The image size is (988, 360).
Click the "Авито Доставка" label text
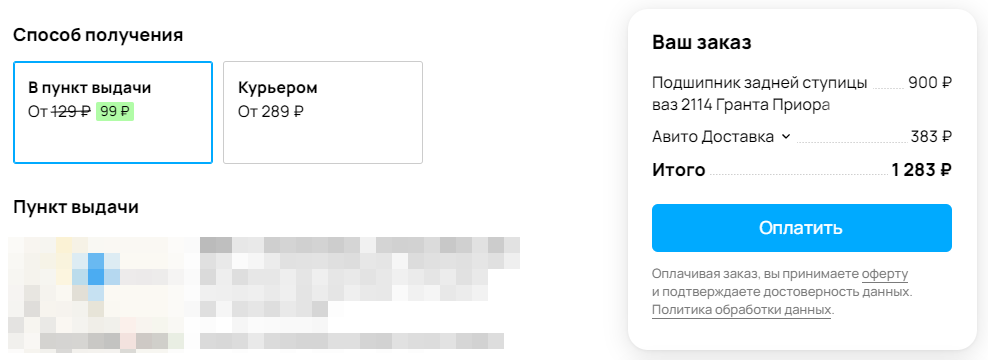713,137
